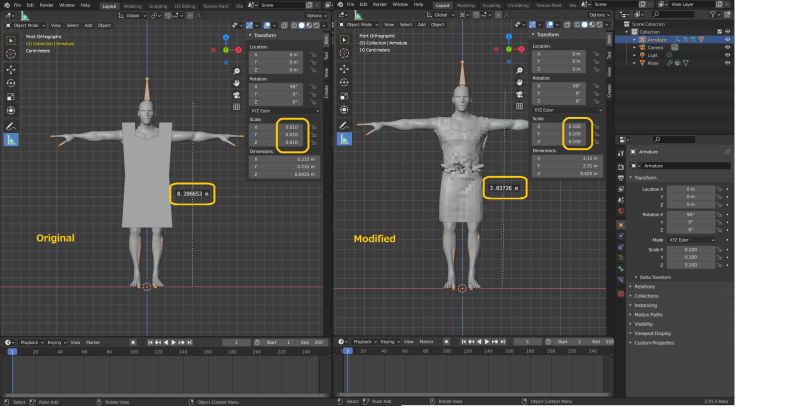Select the Measure tool in left viewport
Image resolution: width=800 pixels, height=406 pixels.
pos(10,141)
